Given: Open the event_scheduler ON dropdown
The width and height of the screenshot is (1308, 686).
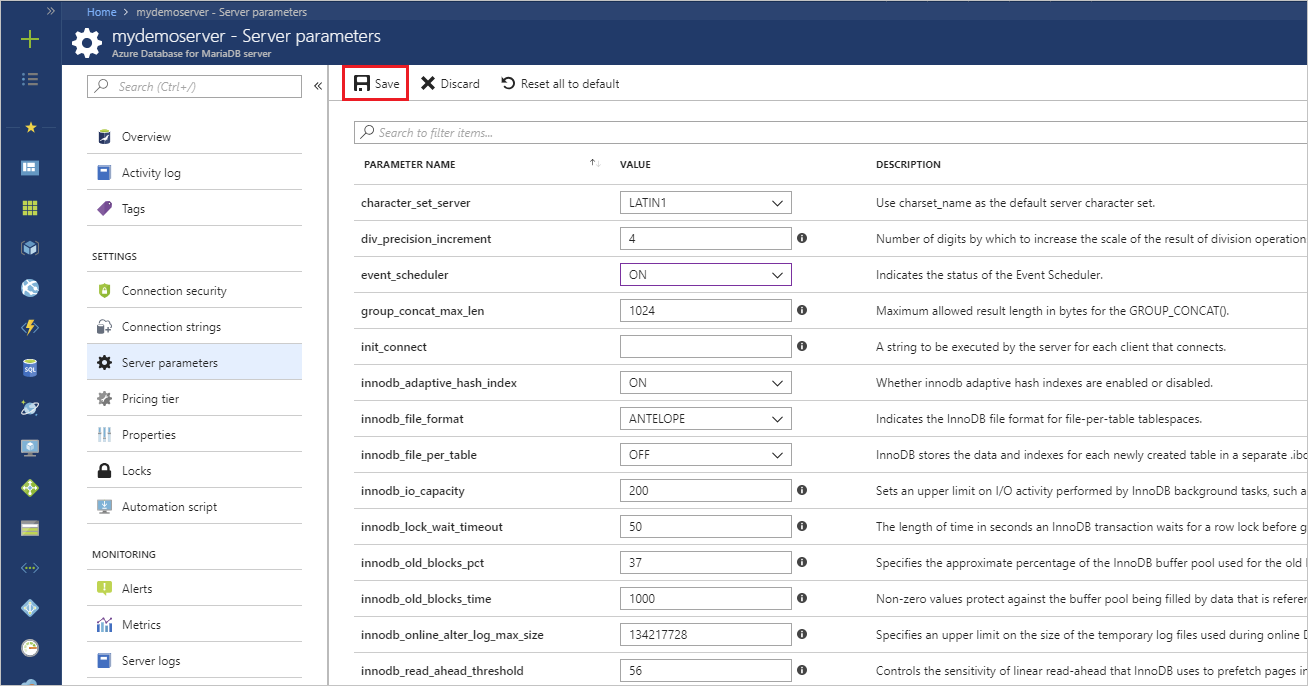Looking at the screenshot, I should 706,275.
